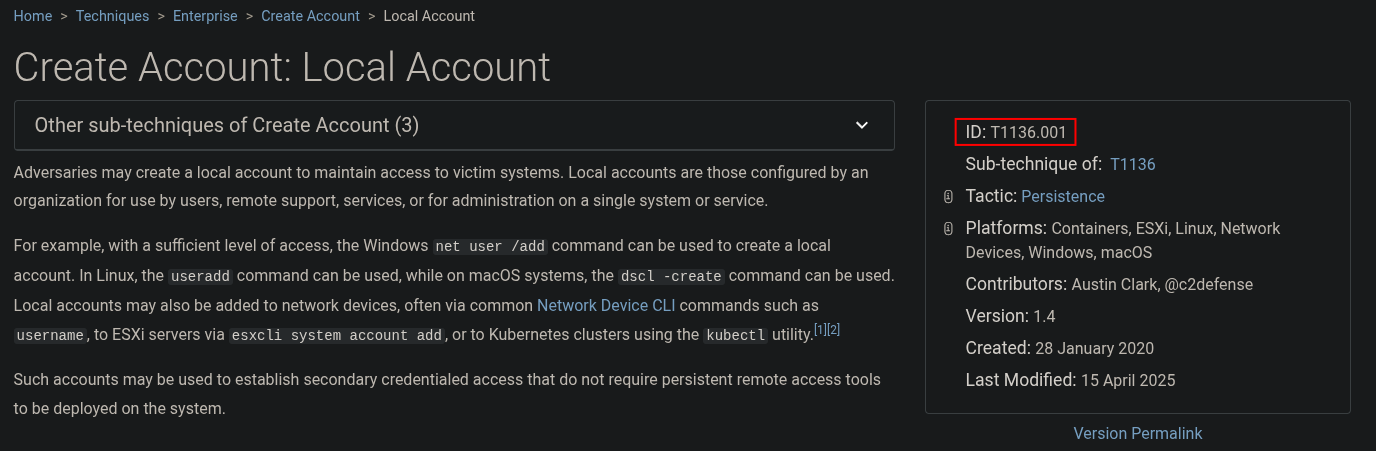Click the Version Permalink link

pos(1138,433)
